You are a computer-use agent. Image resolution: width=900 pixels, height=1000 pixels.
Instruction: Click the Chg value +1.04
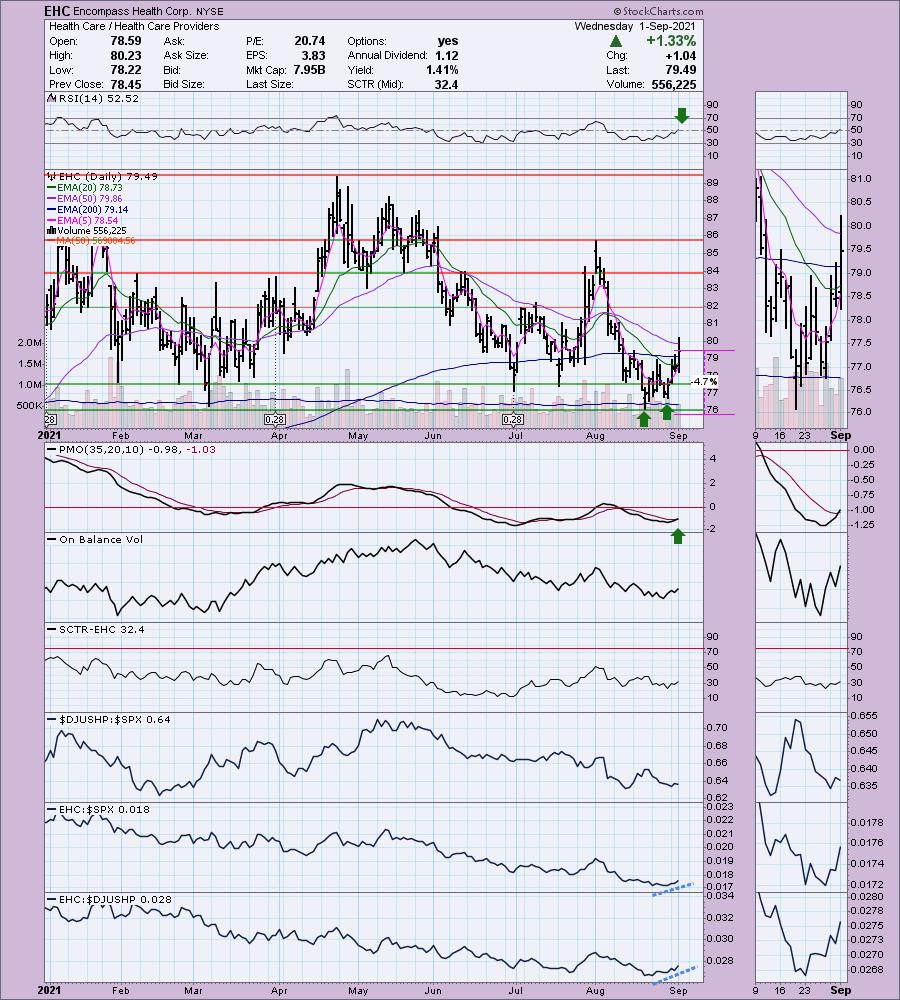pos(679,55)
